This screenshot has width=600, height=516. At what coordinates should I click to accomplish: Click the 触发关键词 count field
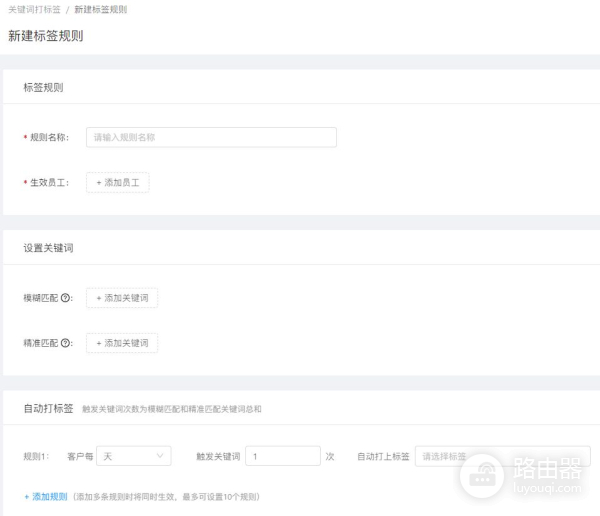[x=283, y=456]
